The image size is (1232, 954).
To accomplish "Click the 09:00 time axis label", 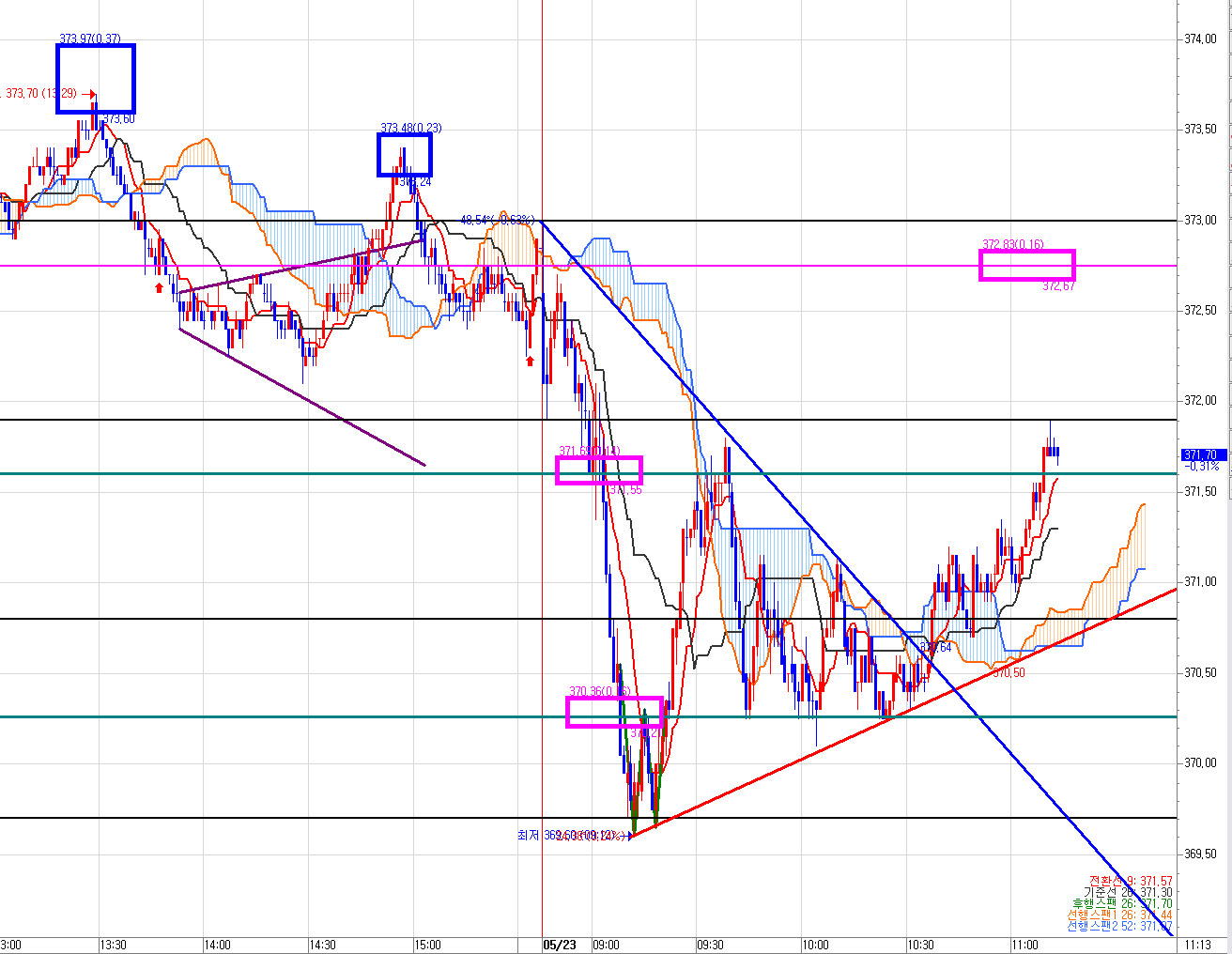I will point(606,945).
